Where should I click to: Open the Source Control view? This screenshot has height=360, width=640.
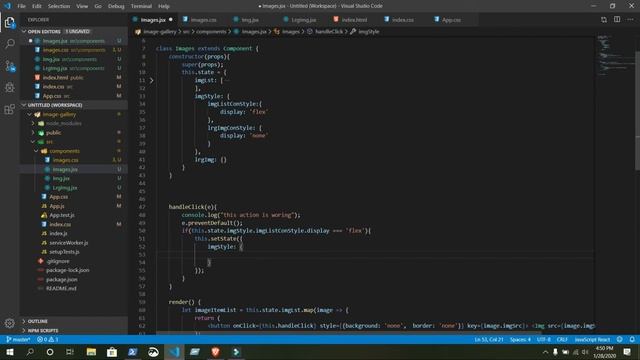[x=10, y=66]
